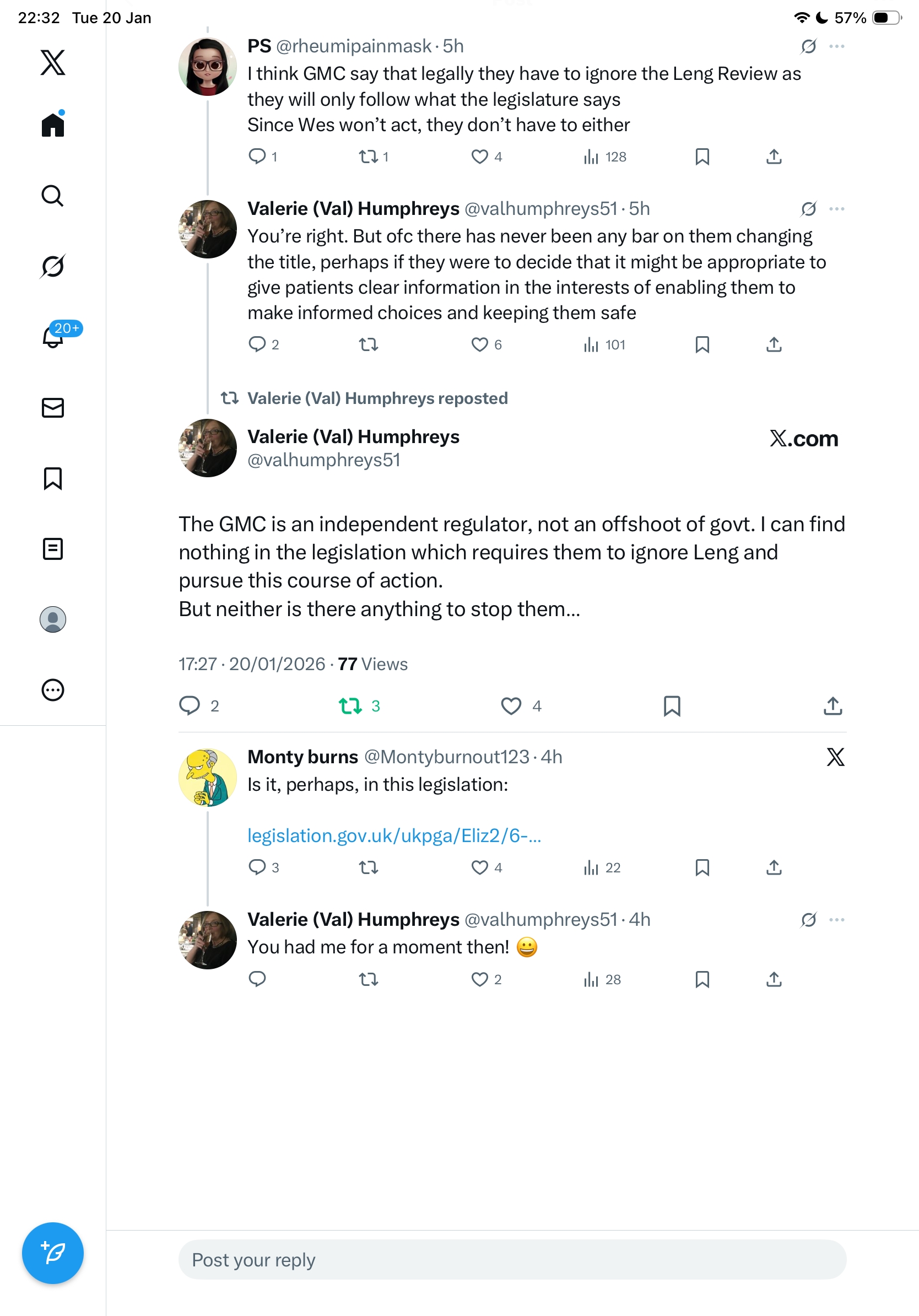Undo repost on the main post
The width and height of the screenshot is (919, 1316).
point(350,705)
